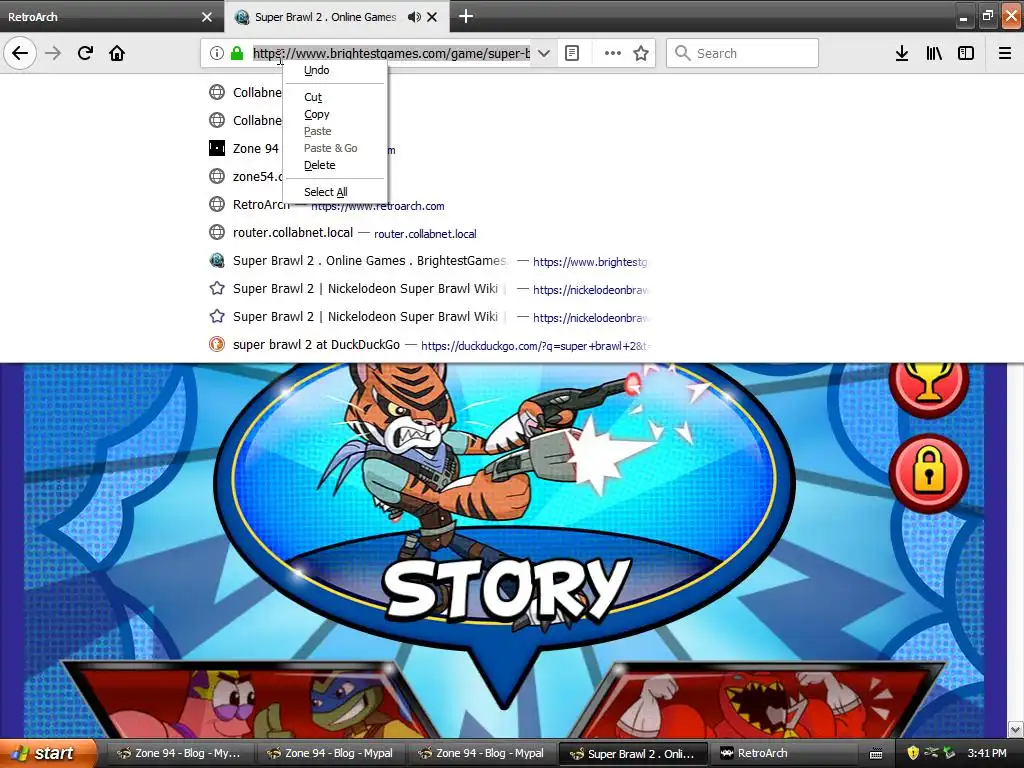Image resolution: width=1024 pixels, height=768 pixels.
Task: Click the green padlock security icon
Action: click(x=237, y=53)
